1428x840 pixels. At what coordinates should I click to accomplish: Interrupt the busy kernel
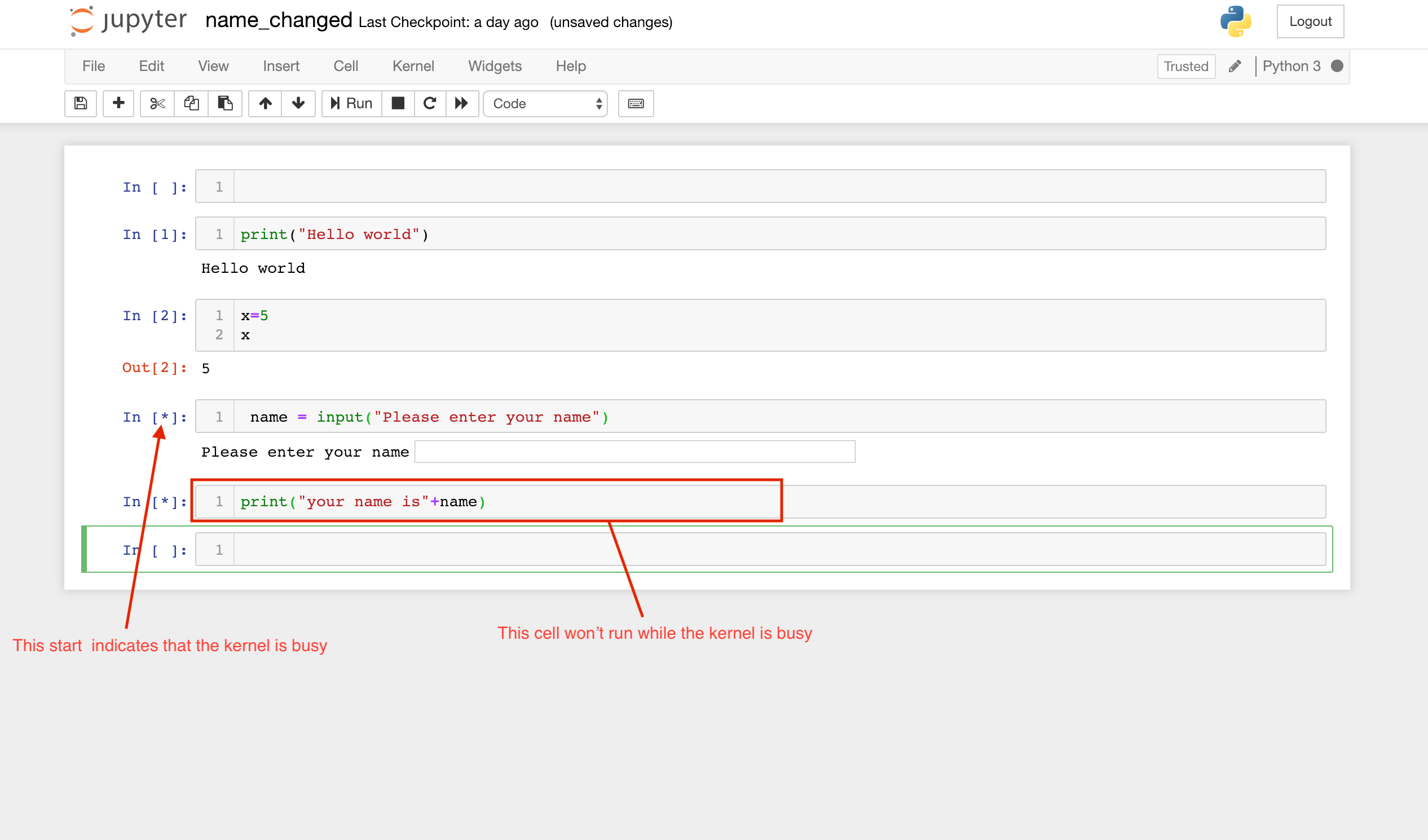point(398,104)
